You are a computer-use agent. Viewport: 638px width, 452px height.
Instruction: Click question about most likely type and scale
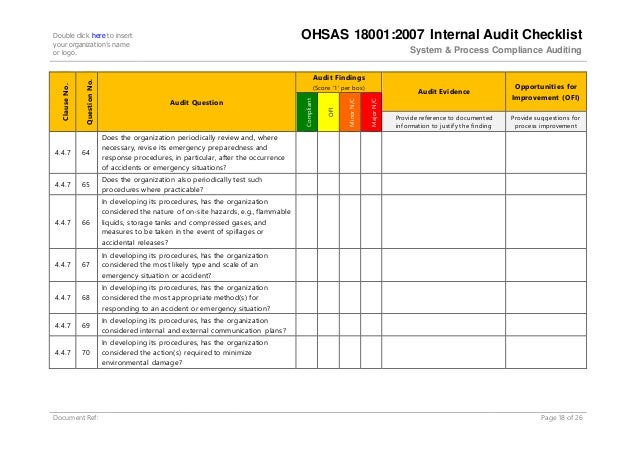[x=185, y=265]
